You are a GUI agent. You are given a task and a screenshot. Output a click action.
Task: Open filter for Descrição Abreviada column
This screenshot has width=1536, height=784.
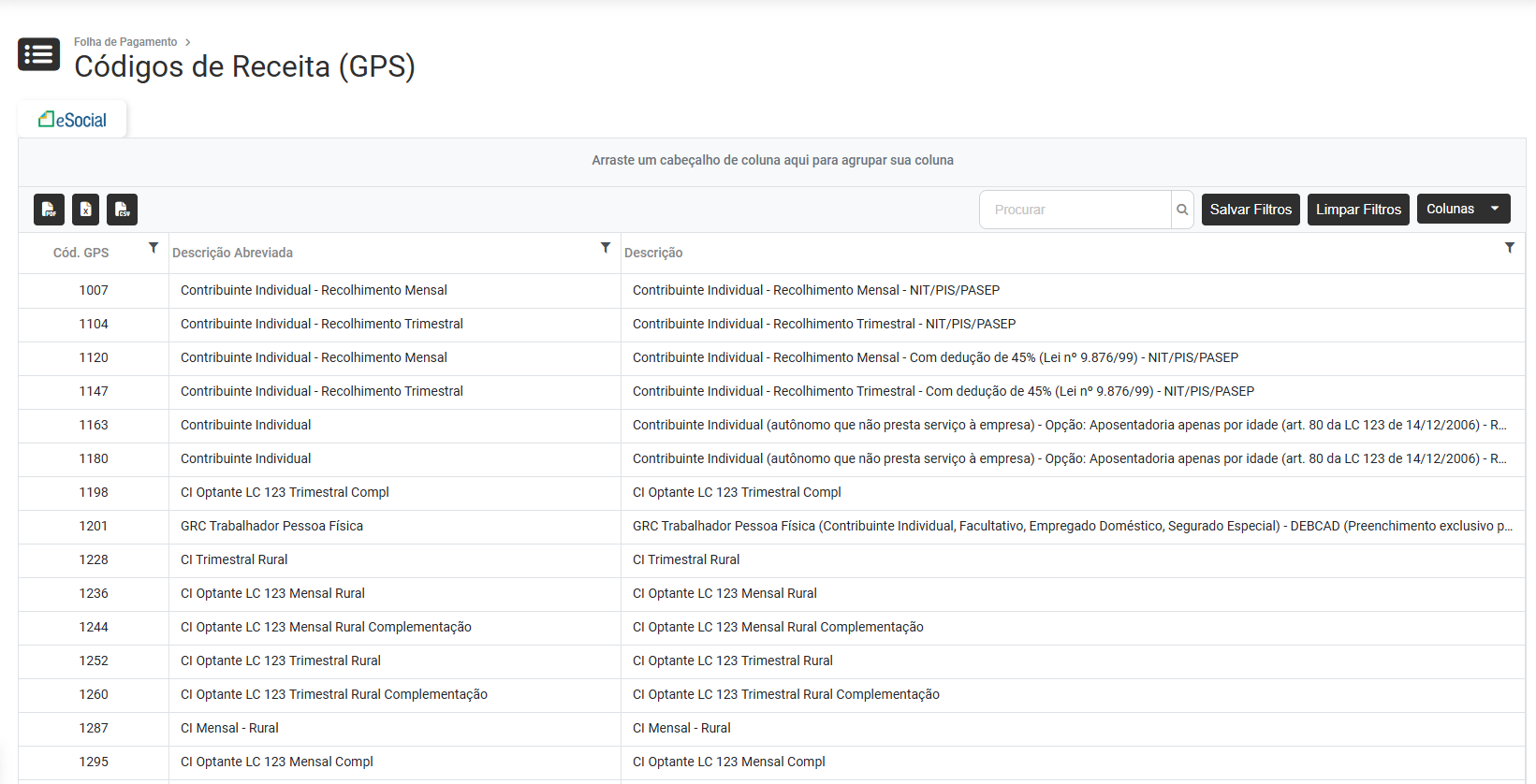(x=606, y=248)
